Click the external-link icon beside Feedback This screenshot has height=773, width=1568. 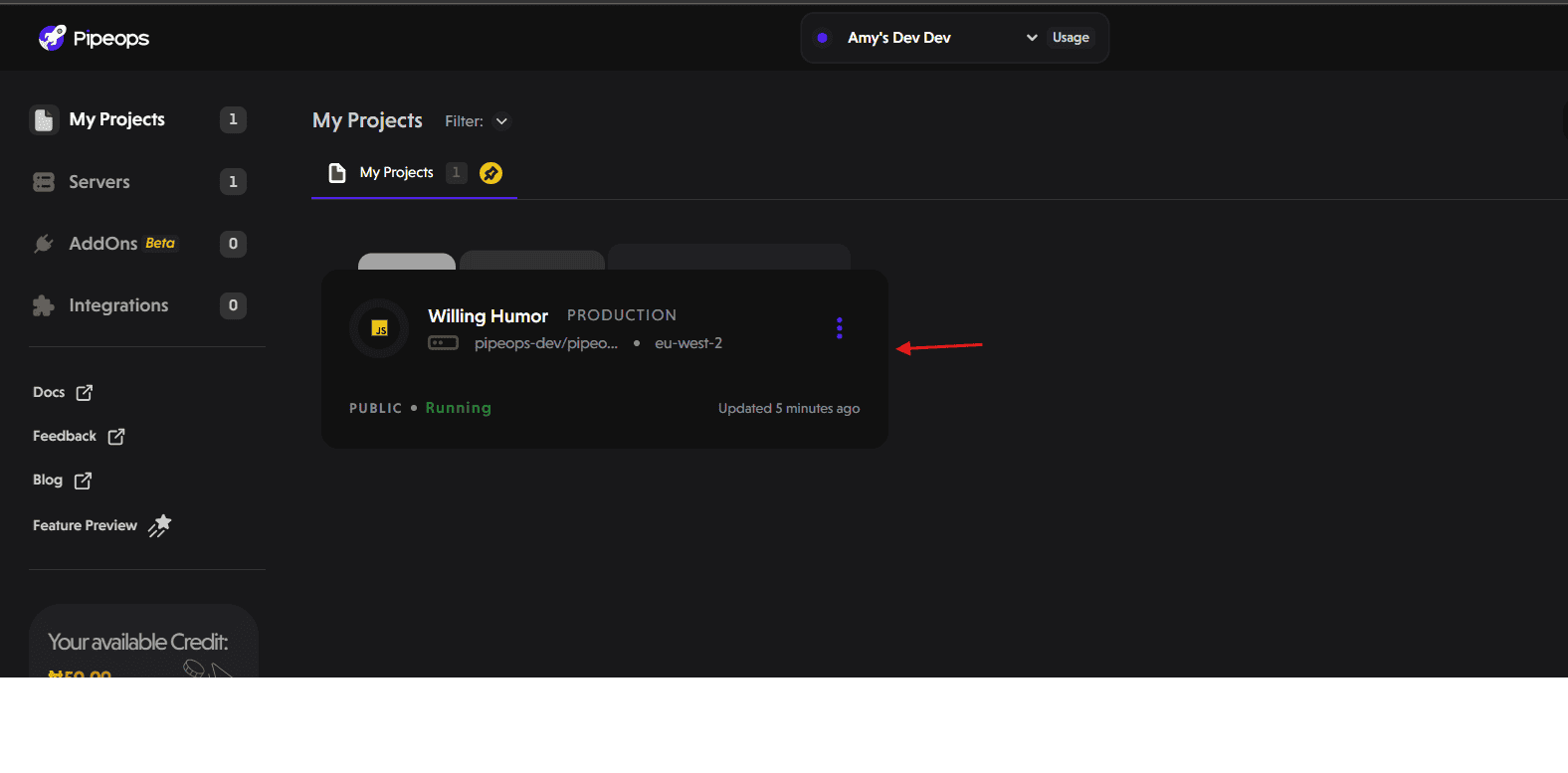(116, 436)
